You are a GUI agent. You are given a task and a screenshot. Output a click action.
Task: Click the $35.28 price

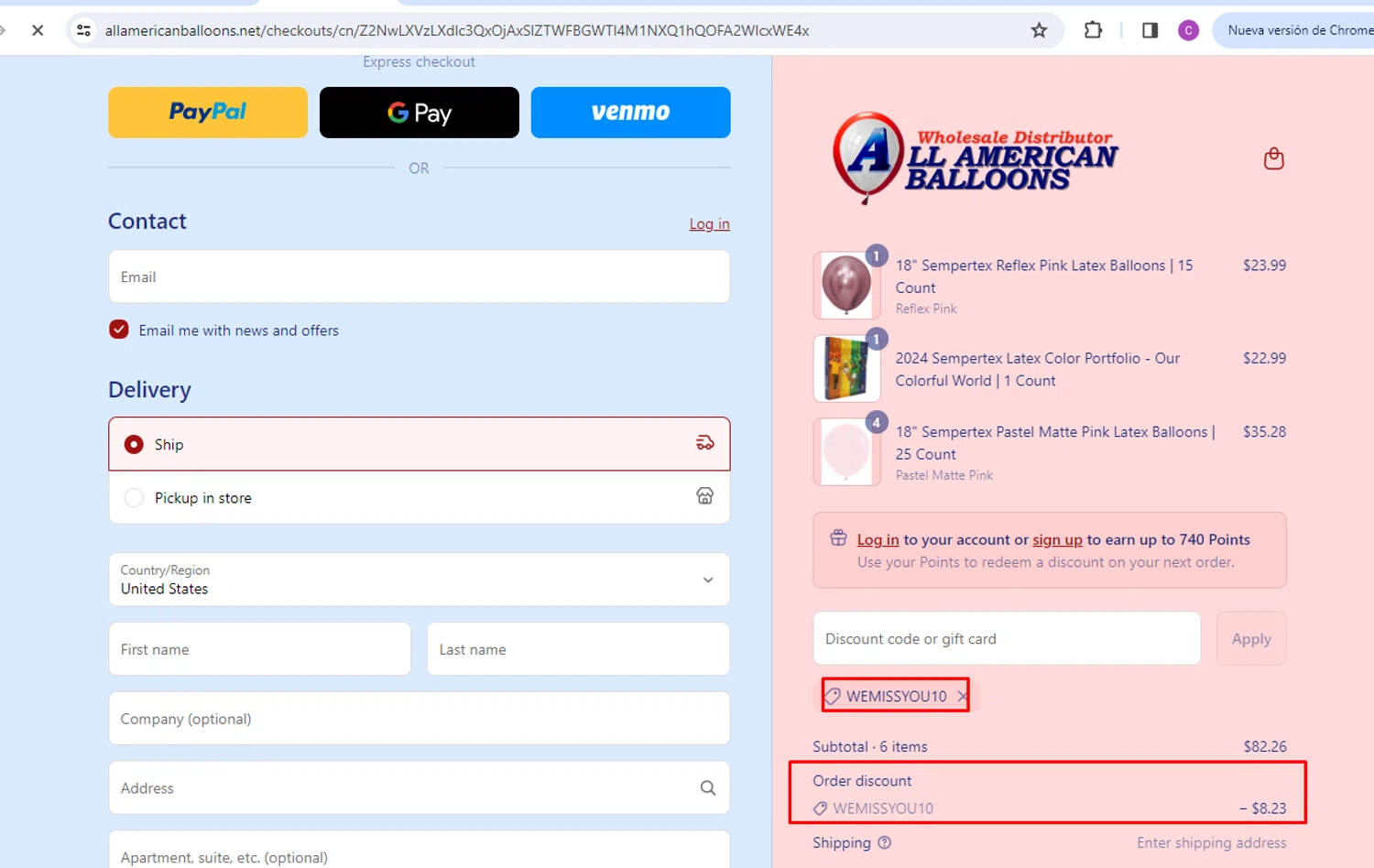1264,431
